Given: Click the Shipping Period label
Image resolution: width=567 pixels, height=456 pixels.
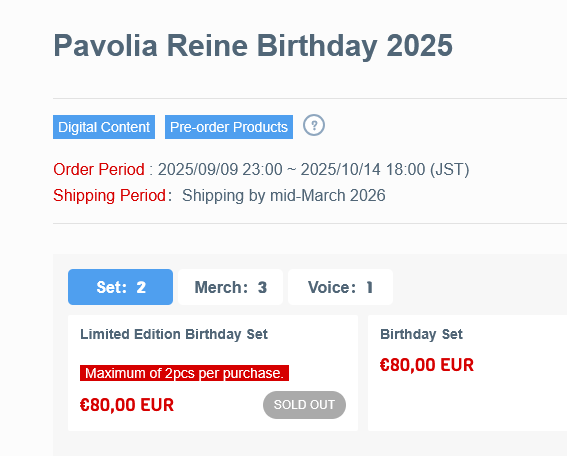Looking at the screenshot, I should [x=110, y=195].
